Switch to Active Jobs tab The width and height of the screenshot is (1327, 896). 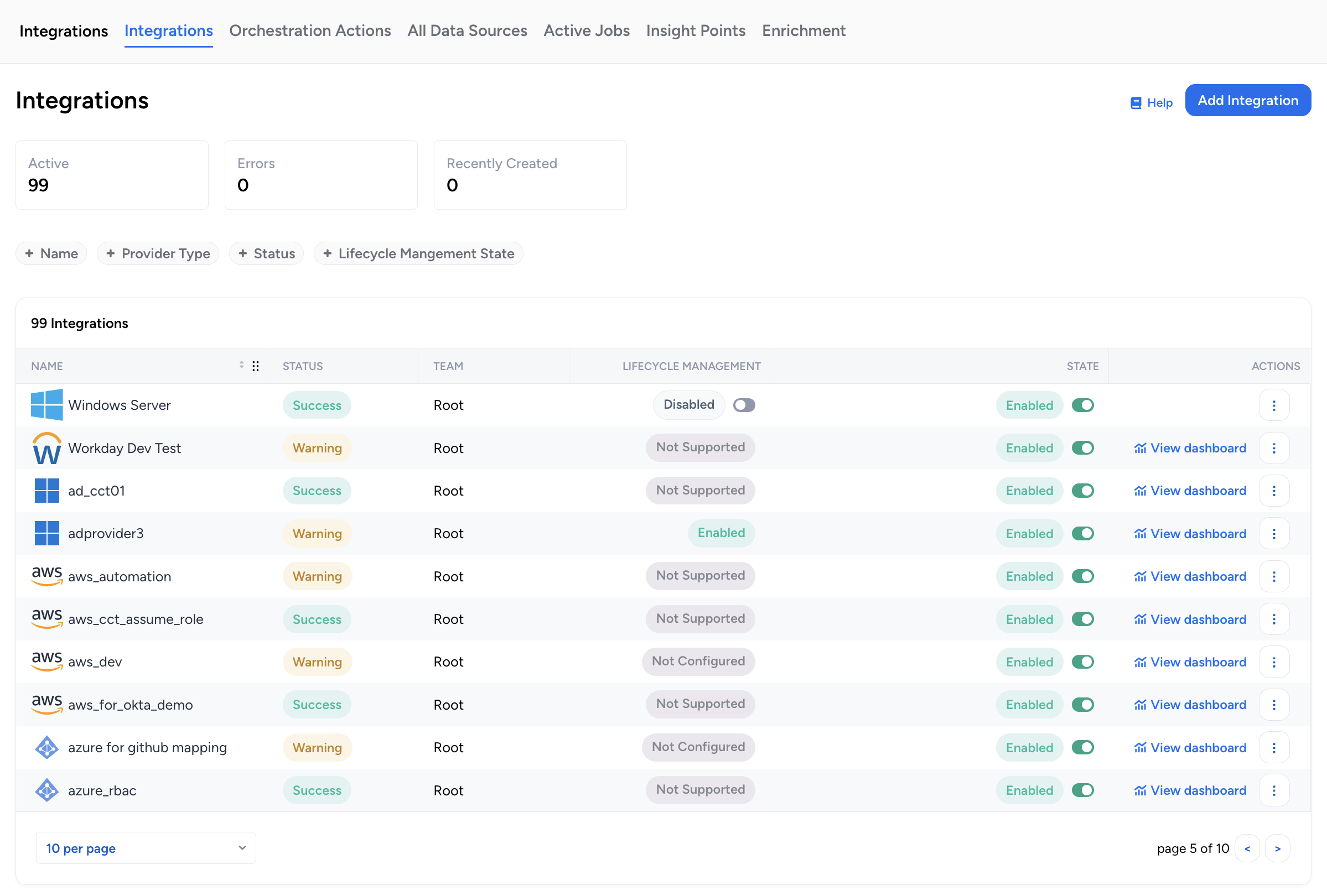pyautogui.click(x=587, y=31)
